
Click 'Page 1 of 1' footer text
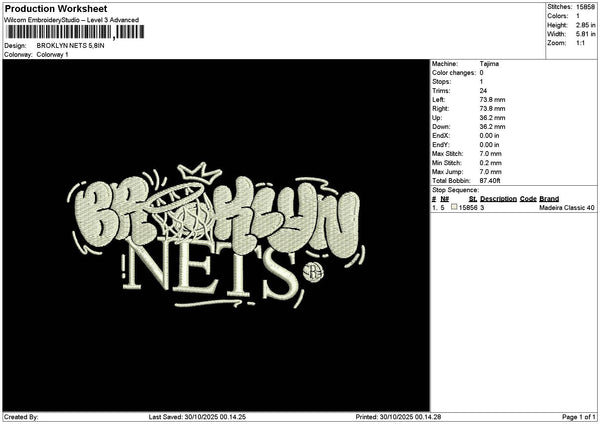579,417
